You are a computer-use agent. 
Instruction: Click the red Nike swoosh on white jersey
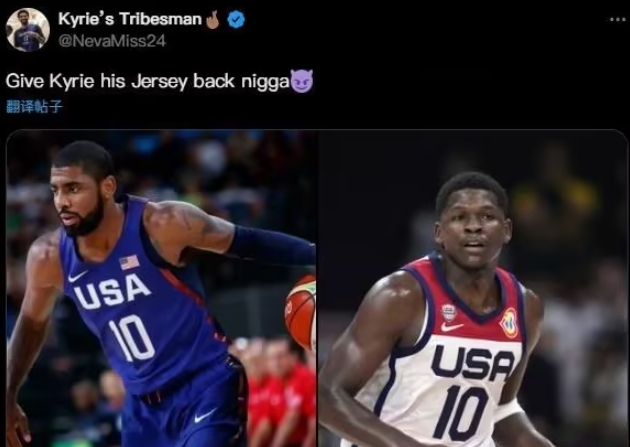452,327
